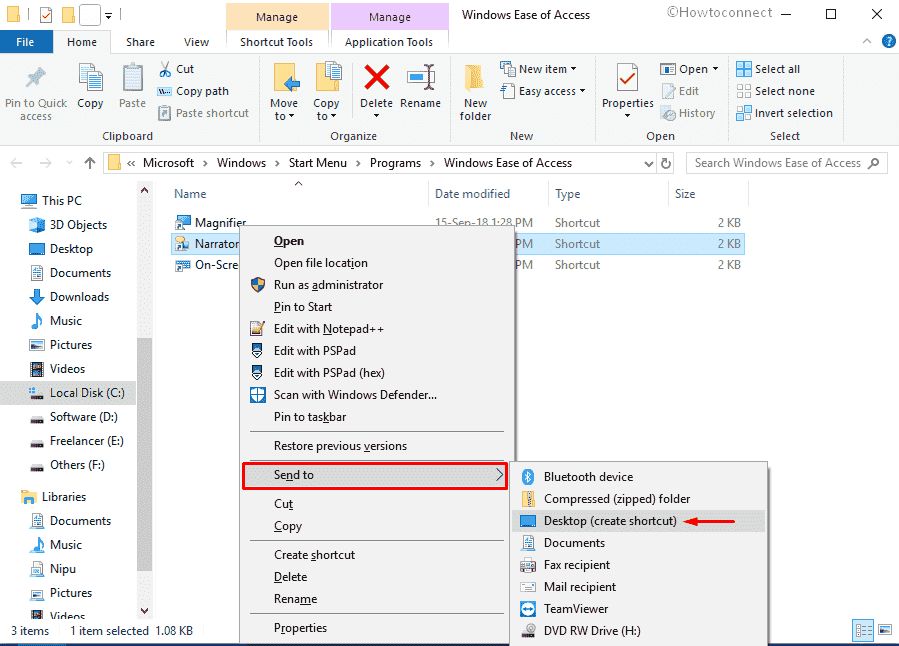Choose Edit with Notepad++
This screenshot has width=899, height=646.
pos(377,329)
